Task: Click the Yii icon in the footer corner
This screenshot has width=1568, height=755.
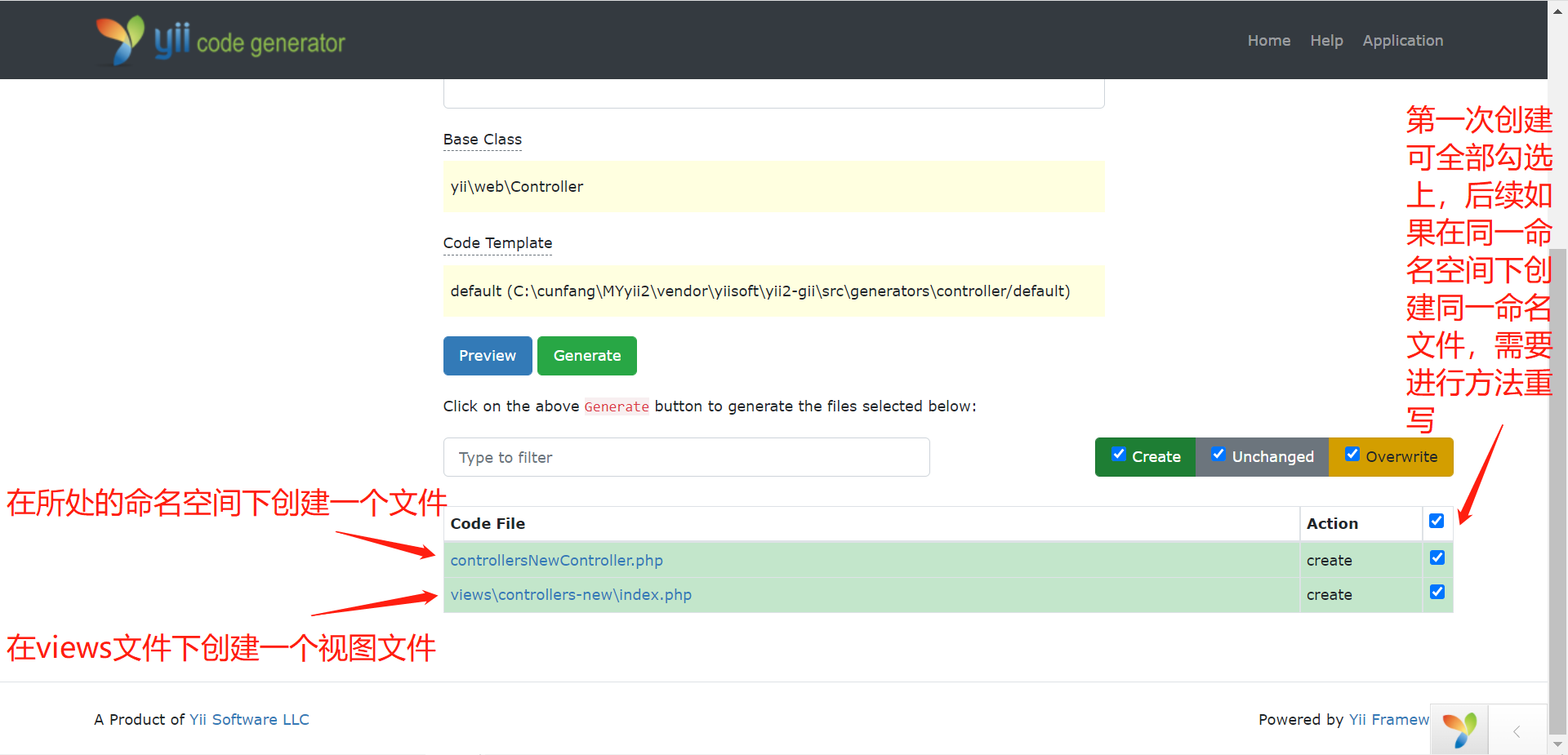Action: (1459, 729)
